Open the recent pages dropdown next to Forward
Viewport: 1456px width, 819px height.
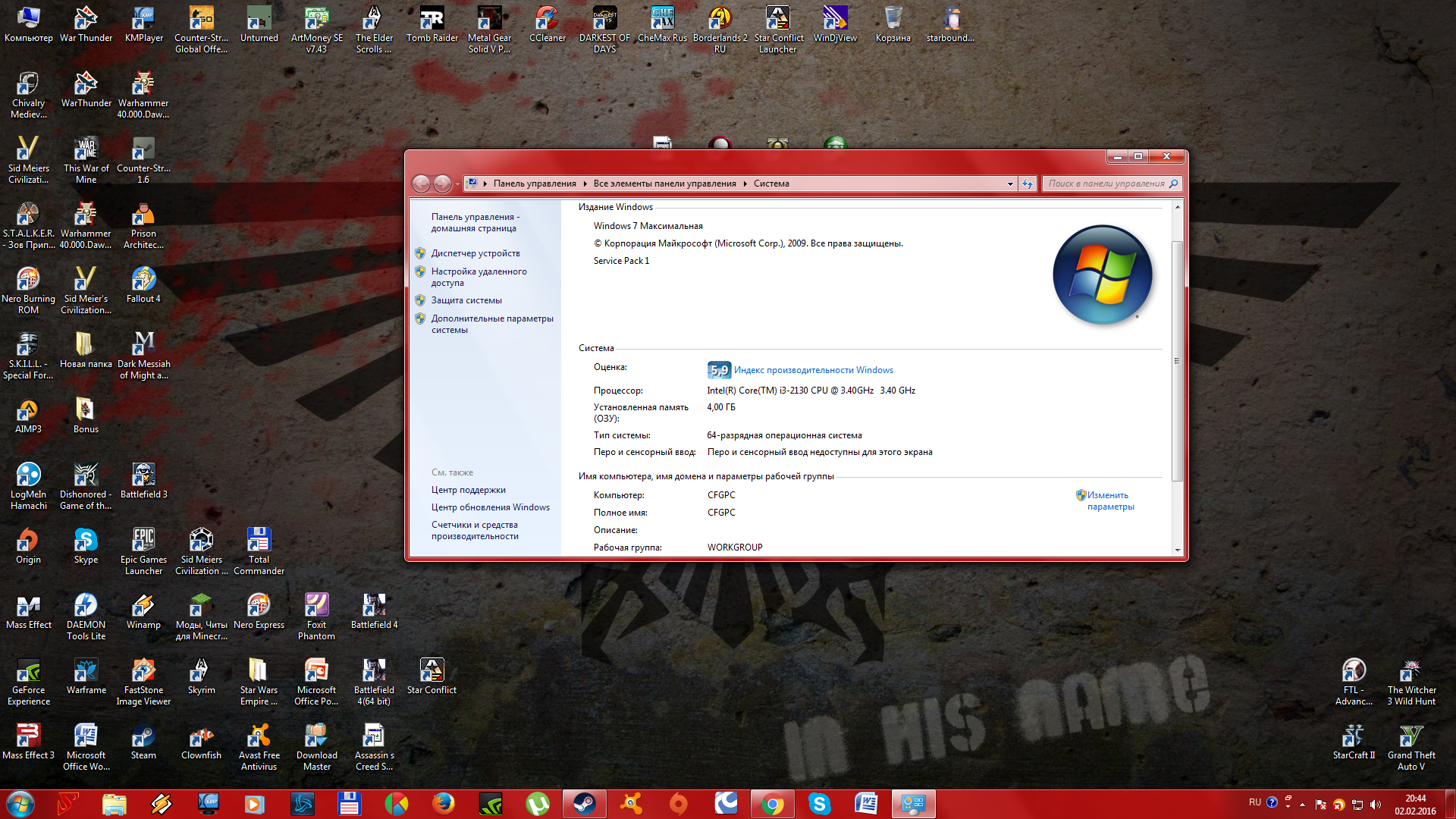pyautogui.click(x=457, y=184)
